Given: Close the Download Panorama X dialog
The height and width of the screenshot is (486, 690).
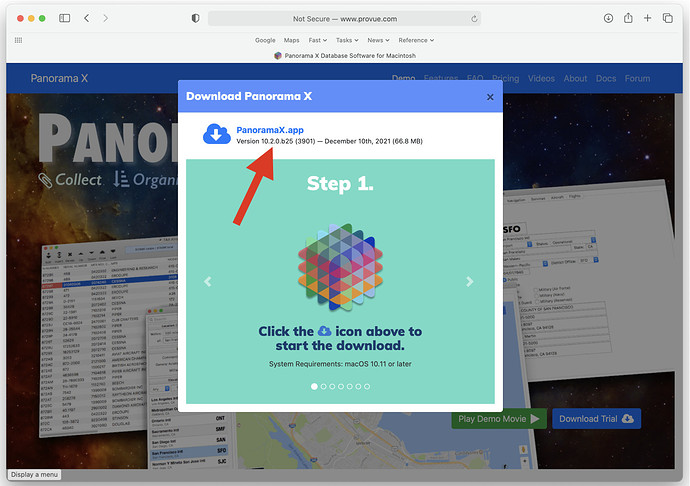Looking at the screenshot, I should click(490, 97).
